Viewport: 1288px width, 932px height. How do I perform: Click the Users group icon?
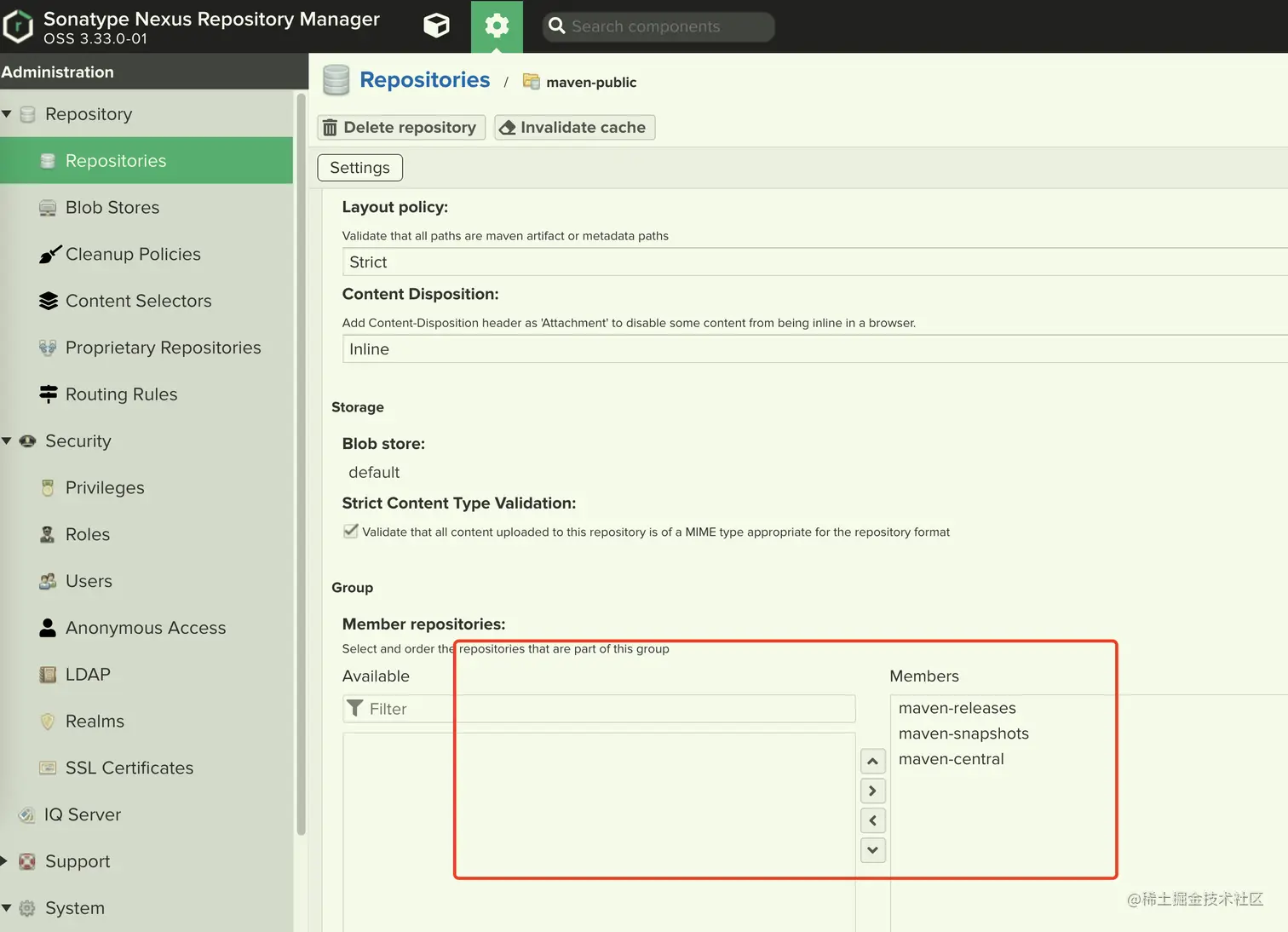(x=48, y=581)
